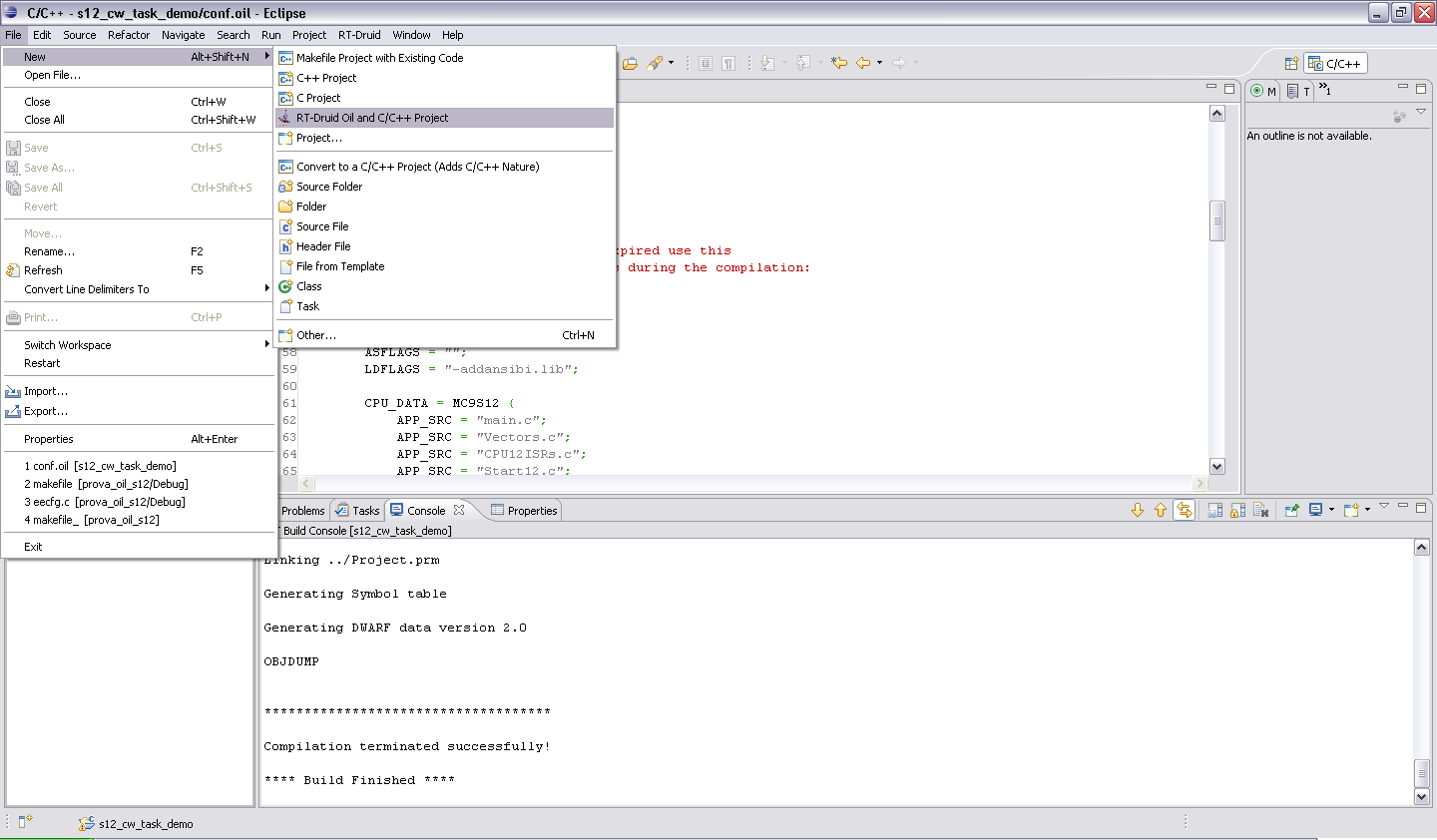Click Open Type icon in main toolbar
Screen dimensions: 1437x840
click(630, 63)
